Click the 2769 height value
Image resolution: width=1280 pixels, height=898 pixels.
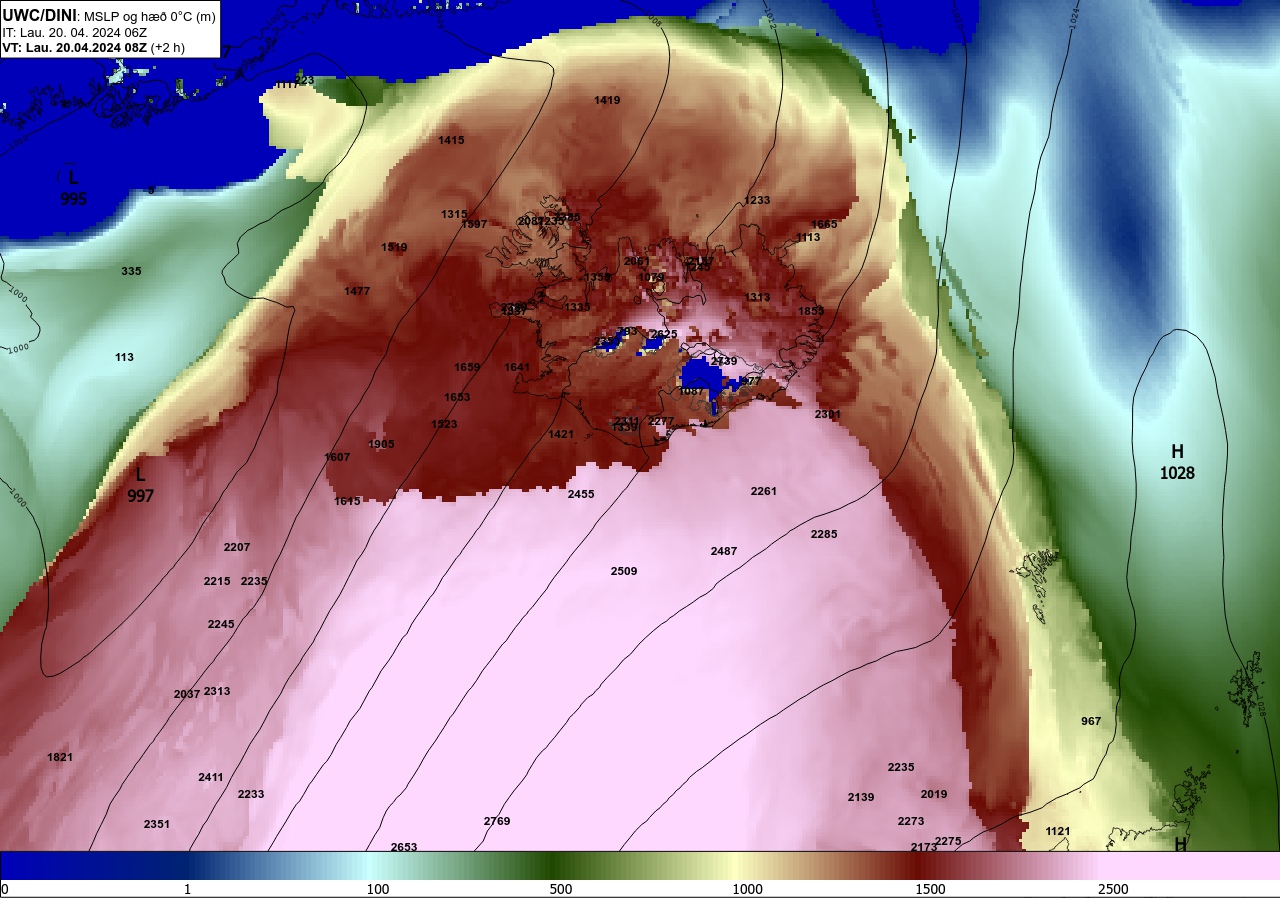(x=497, y=821)
